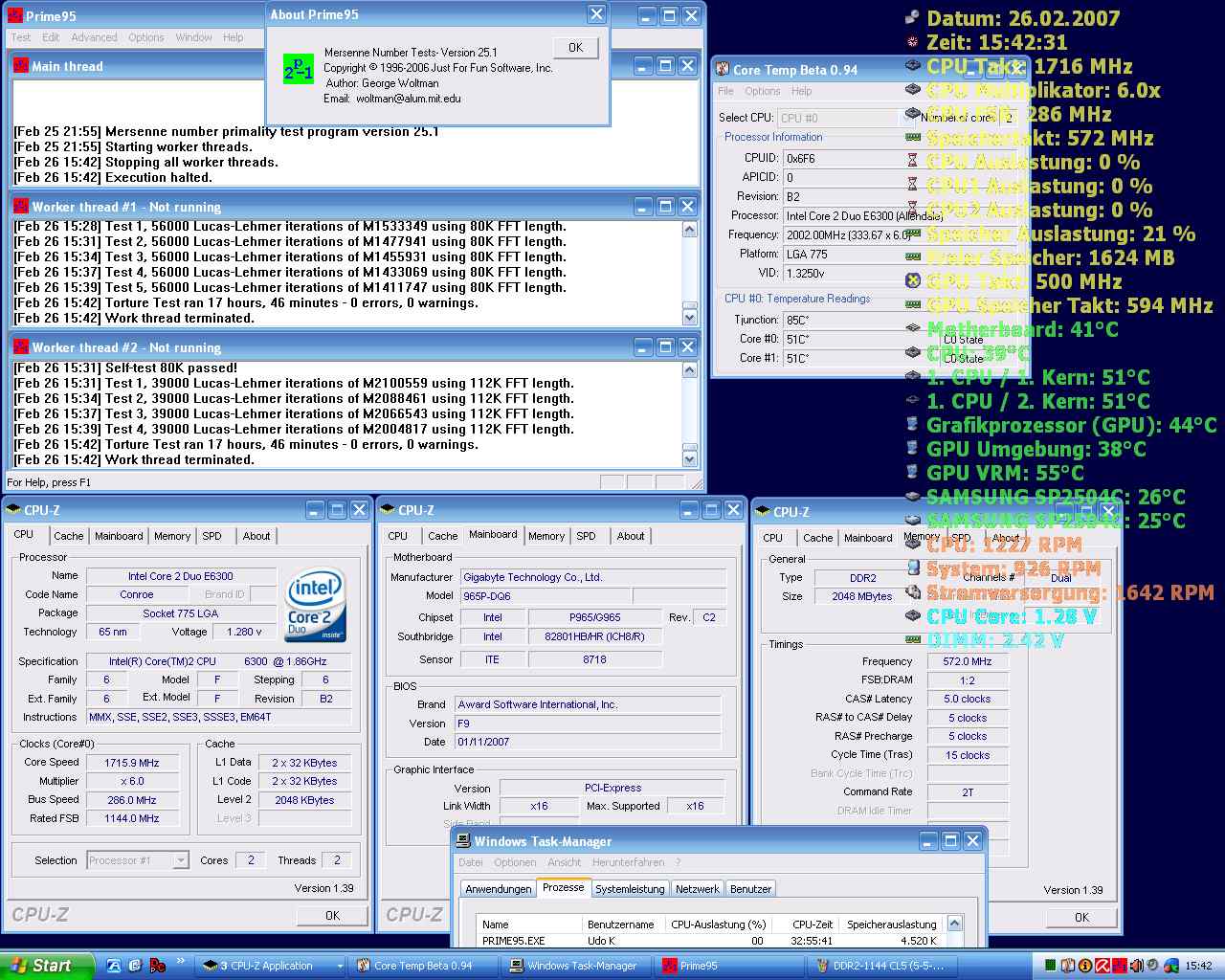Switch to the SPD tab in leftmost CPU-Z window
This screenshot has width=1225, height=980.
pos(212,536)
